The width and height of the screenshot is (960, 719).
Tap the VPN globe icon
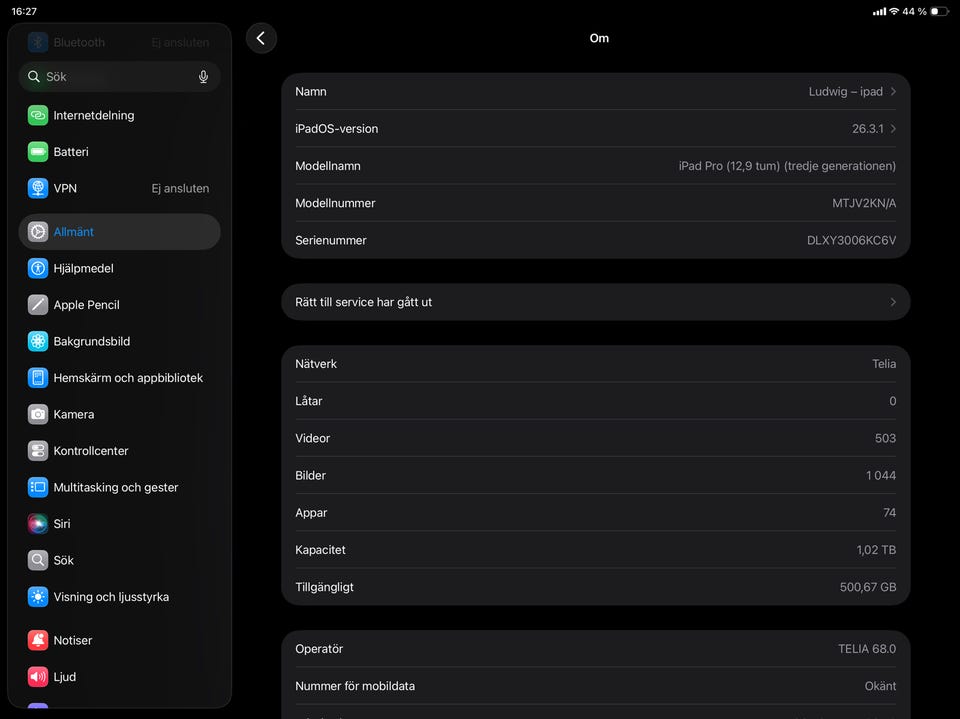[x=38, y=188]
